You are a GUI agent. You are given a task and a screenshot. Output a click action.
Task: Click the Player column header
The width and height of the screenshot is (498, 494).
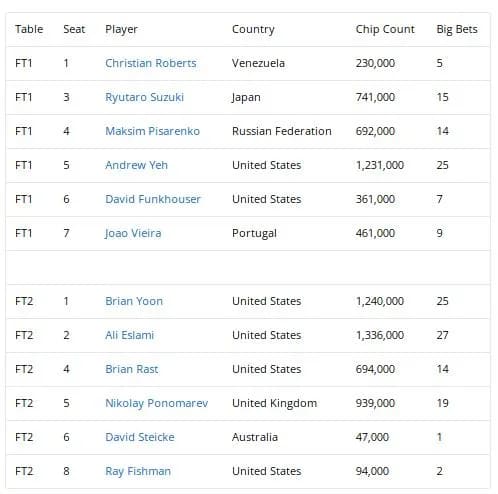coord(121,29)
